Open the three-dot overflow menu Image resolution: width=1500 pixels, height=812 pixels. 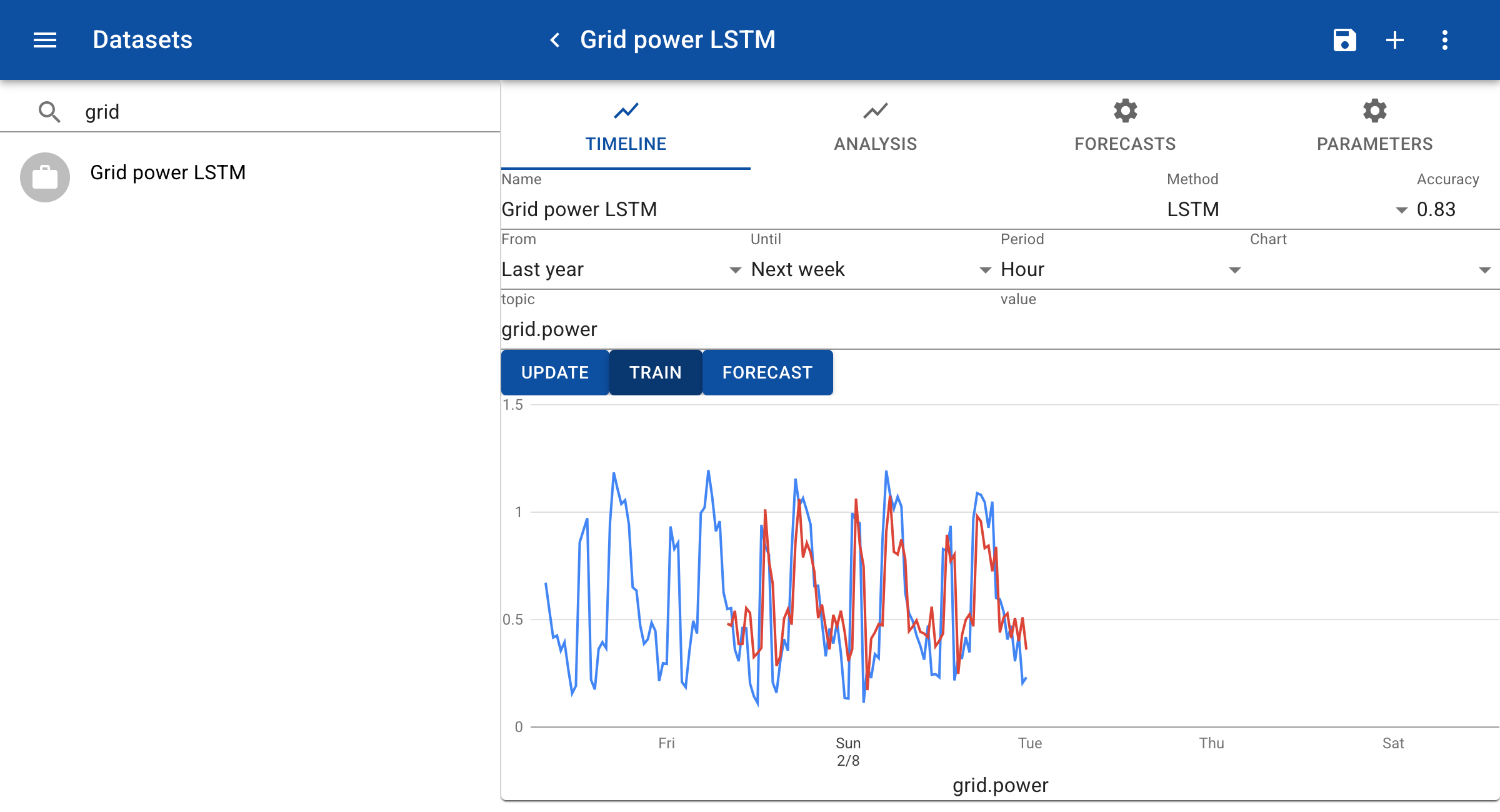pos(1444,40)
